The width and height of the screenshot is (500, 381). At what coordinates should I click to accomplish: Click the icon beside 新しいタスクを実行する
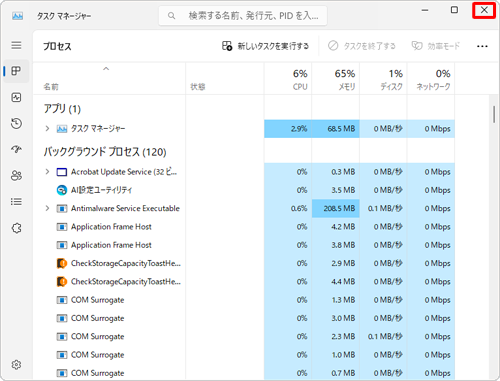pos(227,46)
